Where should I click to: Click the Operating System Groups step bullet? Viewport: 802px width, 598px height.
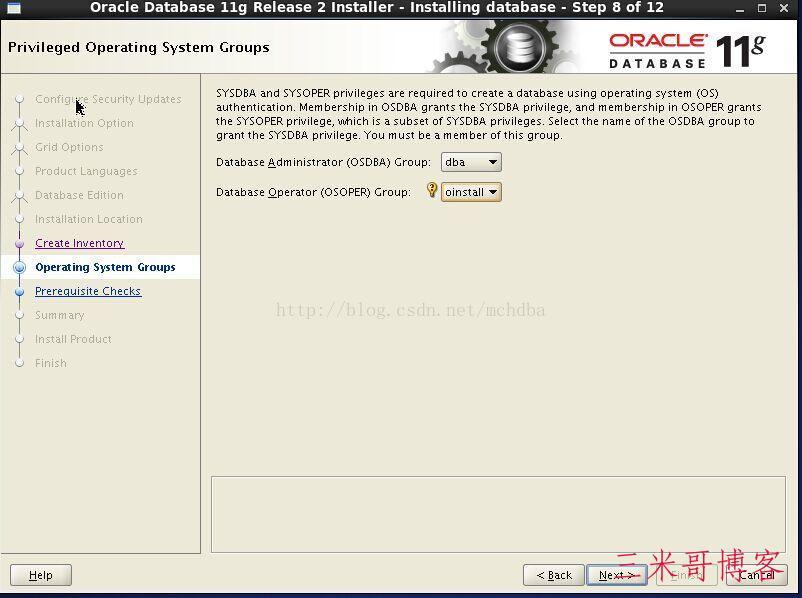tap(19, 267)
